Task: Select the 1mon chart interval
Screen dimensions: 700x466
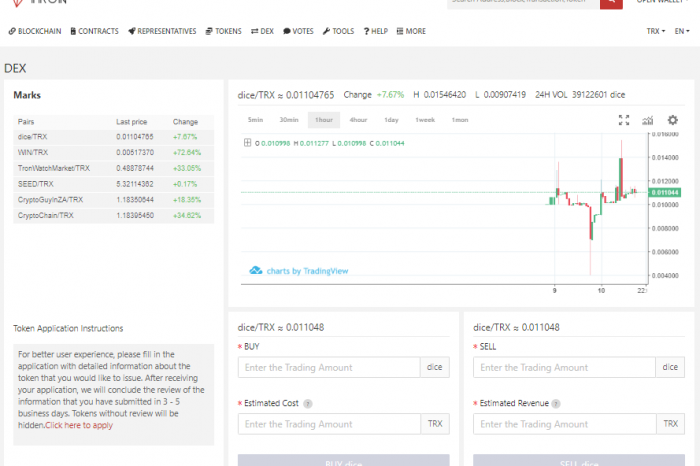Action: [459, 120]
